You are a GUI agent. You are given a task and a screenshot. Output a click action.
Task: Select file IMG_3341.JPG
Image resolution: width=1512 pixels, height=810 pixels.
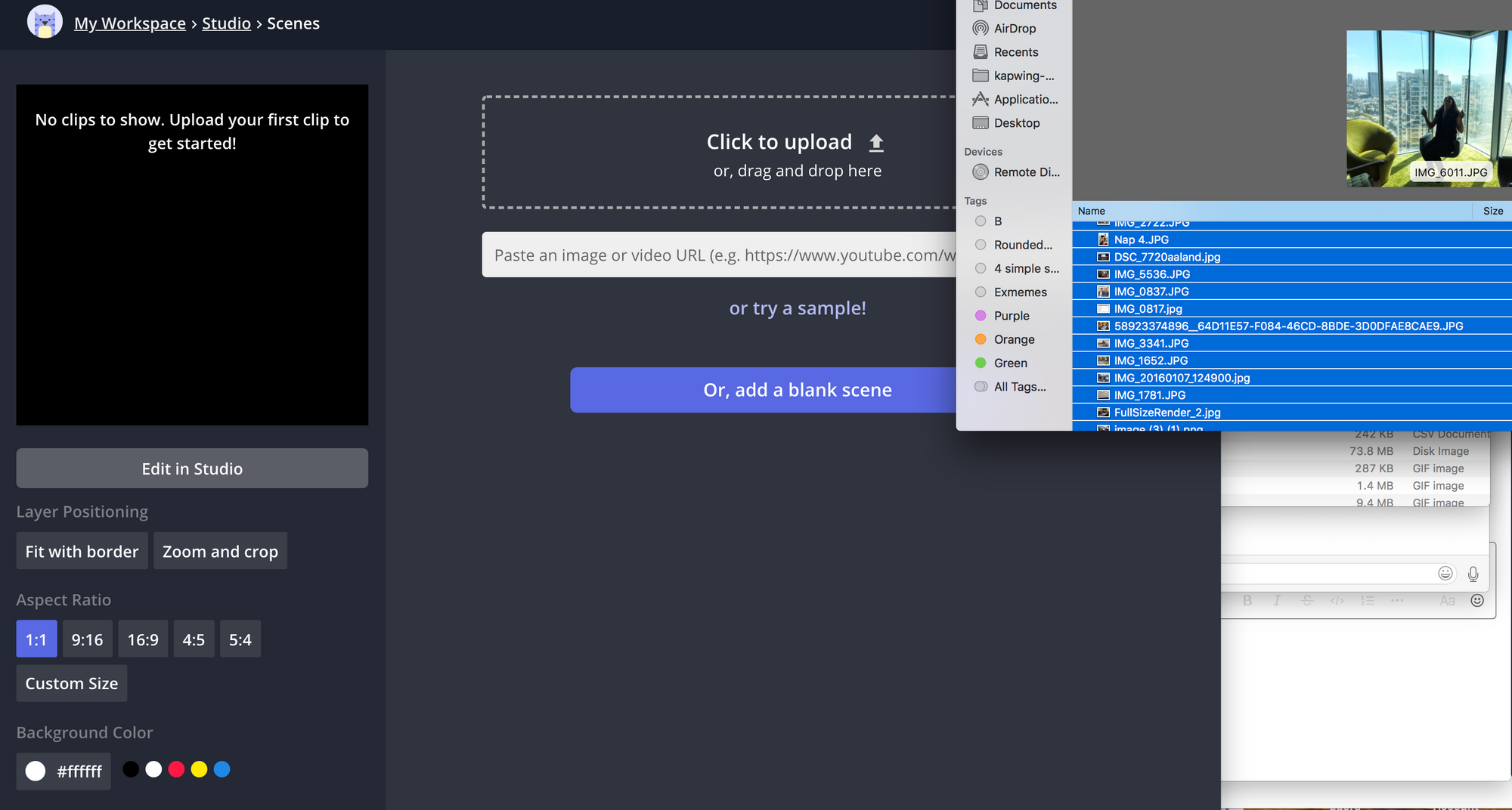pos(1292,343)
